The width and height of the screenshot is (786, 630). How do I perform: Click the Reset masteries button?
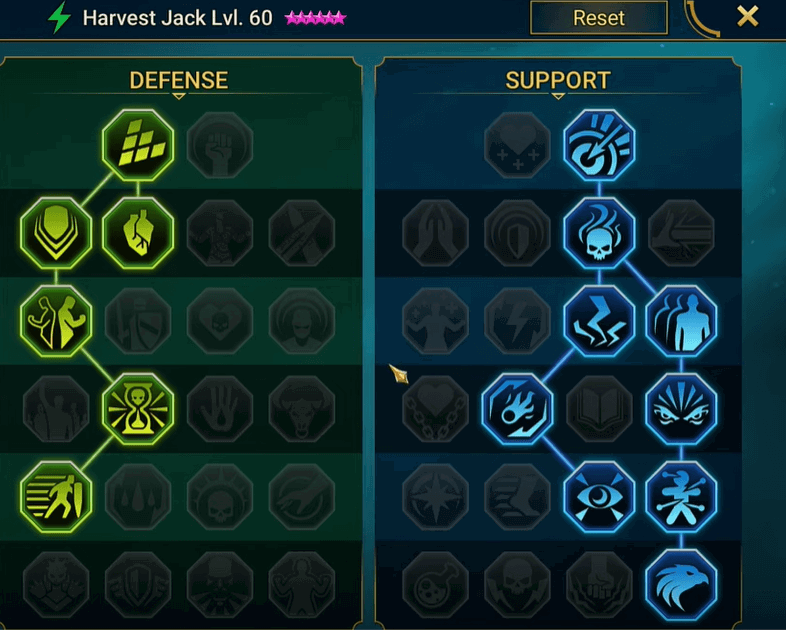pos(599,18)
